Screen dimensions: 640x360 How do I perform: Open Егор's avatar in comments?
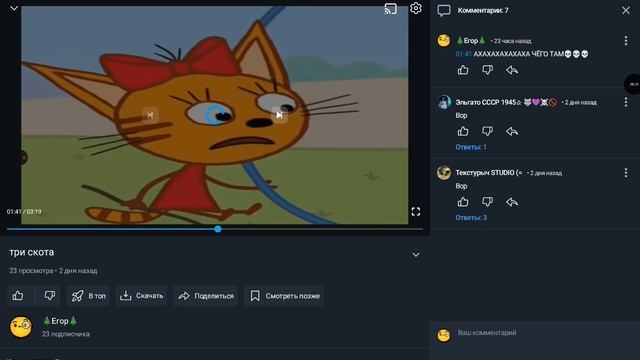tap(444, 40)
